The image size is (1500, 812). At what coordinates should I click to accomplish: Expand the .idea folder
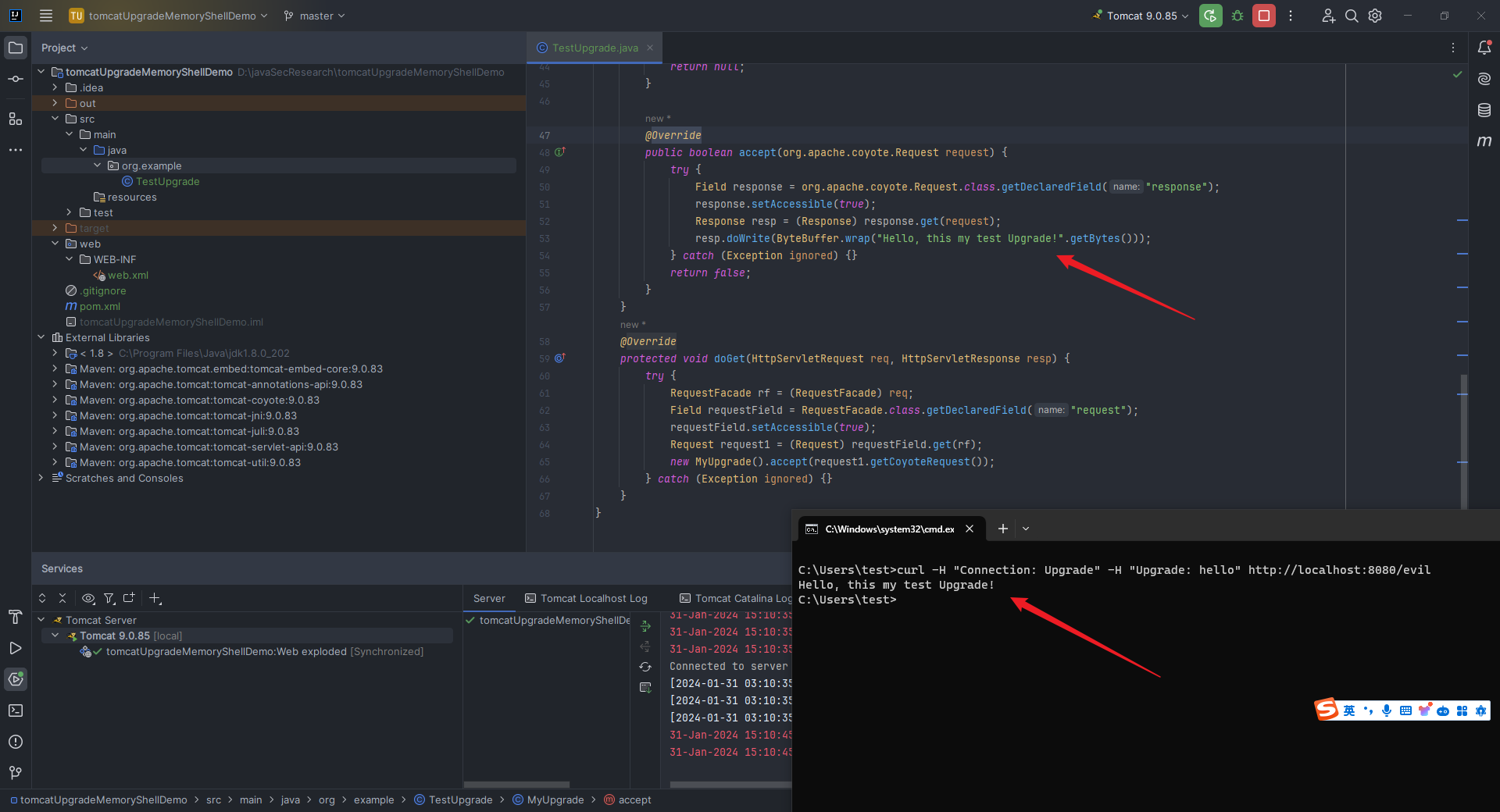(x=55, y=87)
